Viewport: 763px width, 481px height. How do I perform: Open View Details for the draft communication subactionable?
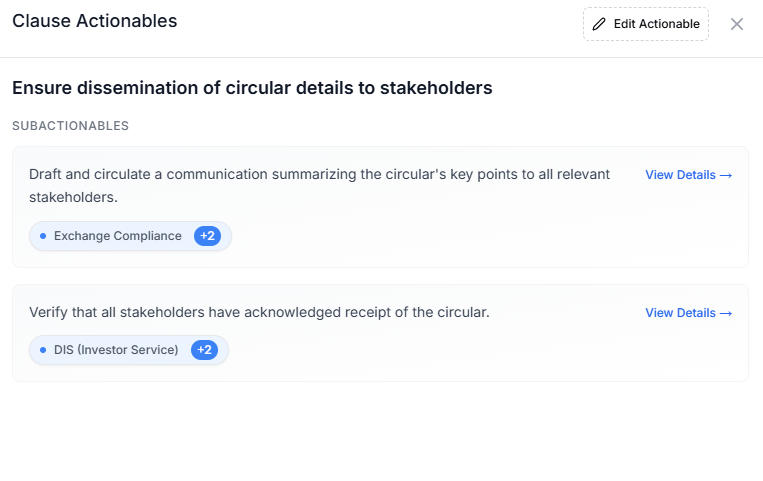pyautogui.click(x=680, y=175)
